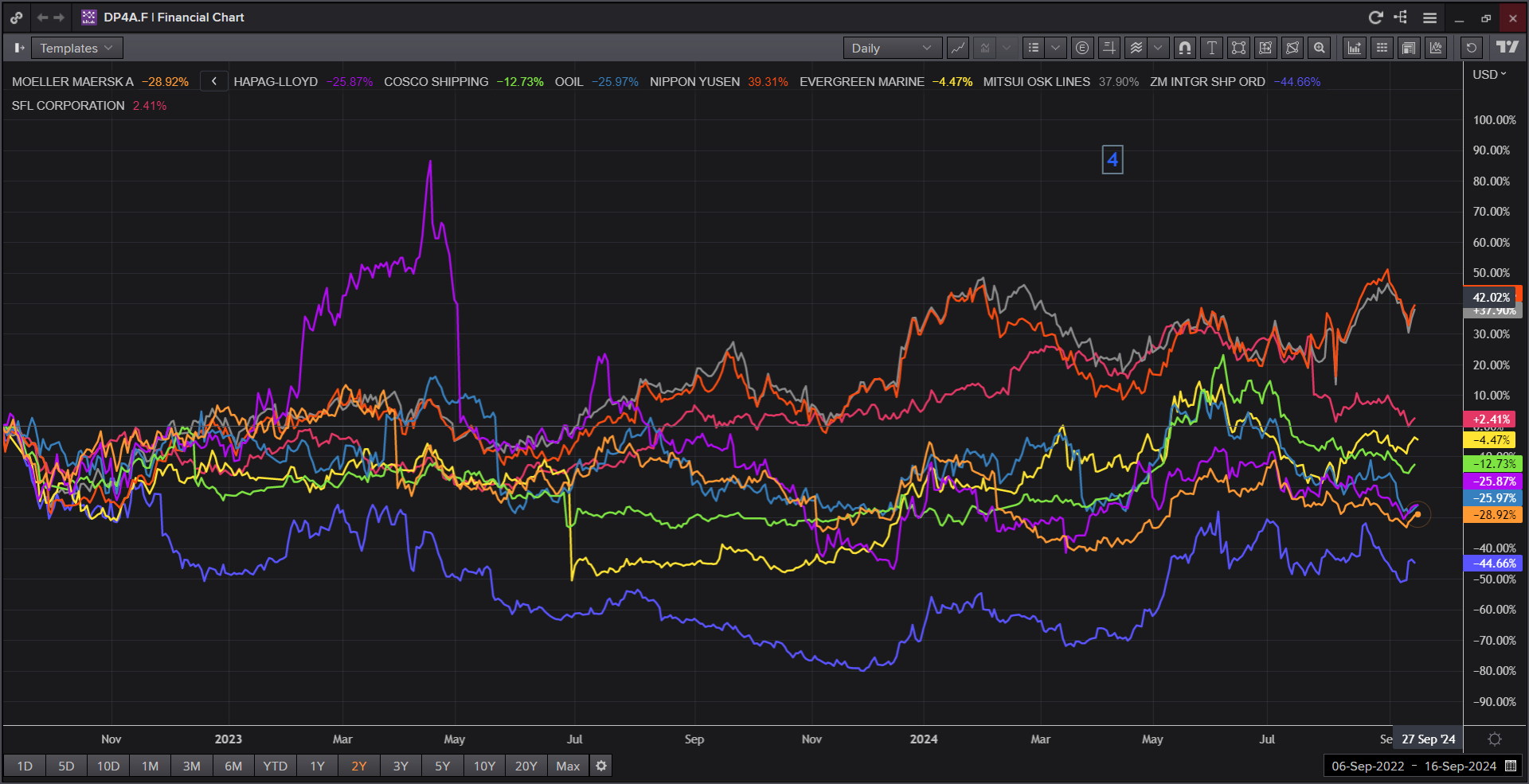Click the ZM -44.66% price label swatch
The image size is (1529, 784).
click(x=1493, y=564)
